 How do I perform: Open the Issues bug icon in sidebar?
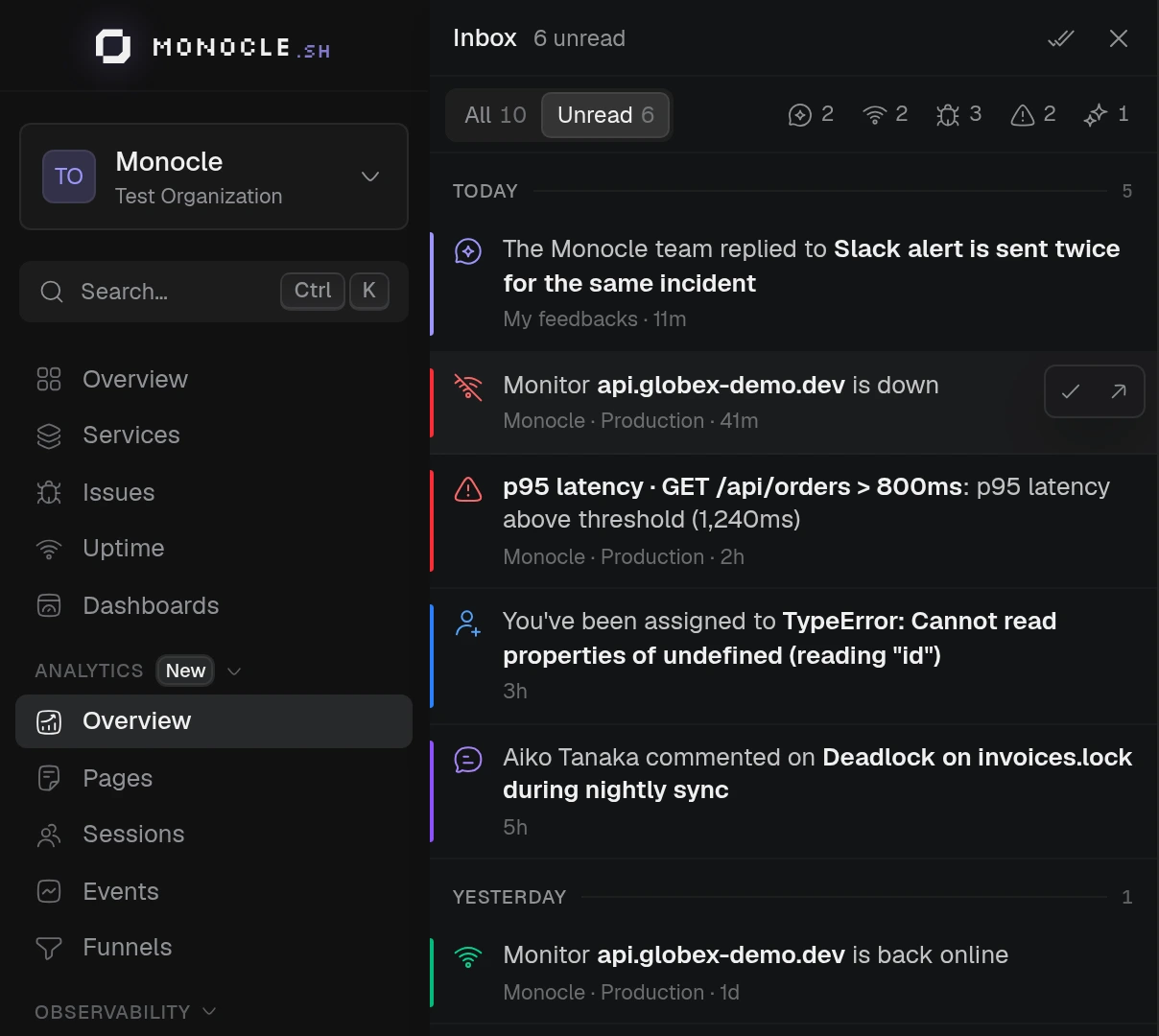coord(49,492)
